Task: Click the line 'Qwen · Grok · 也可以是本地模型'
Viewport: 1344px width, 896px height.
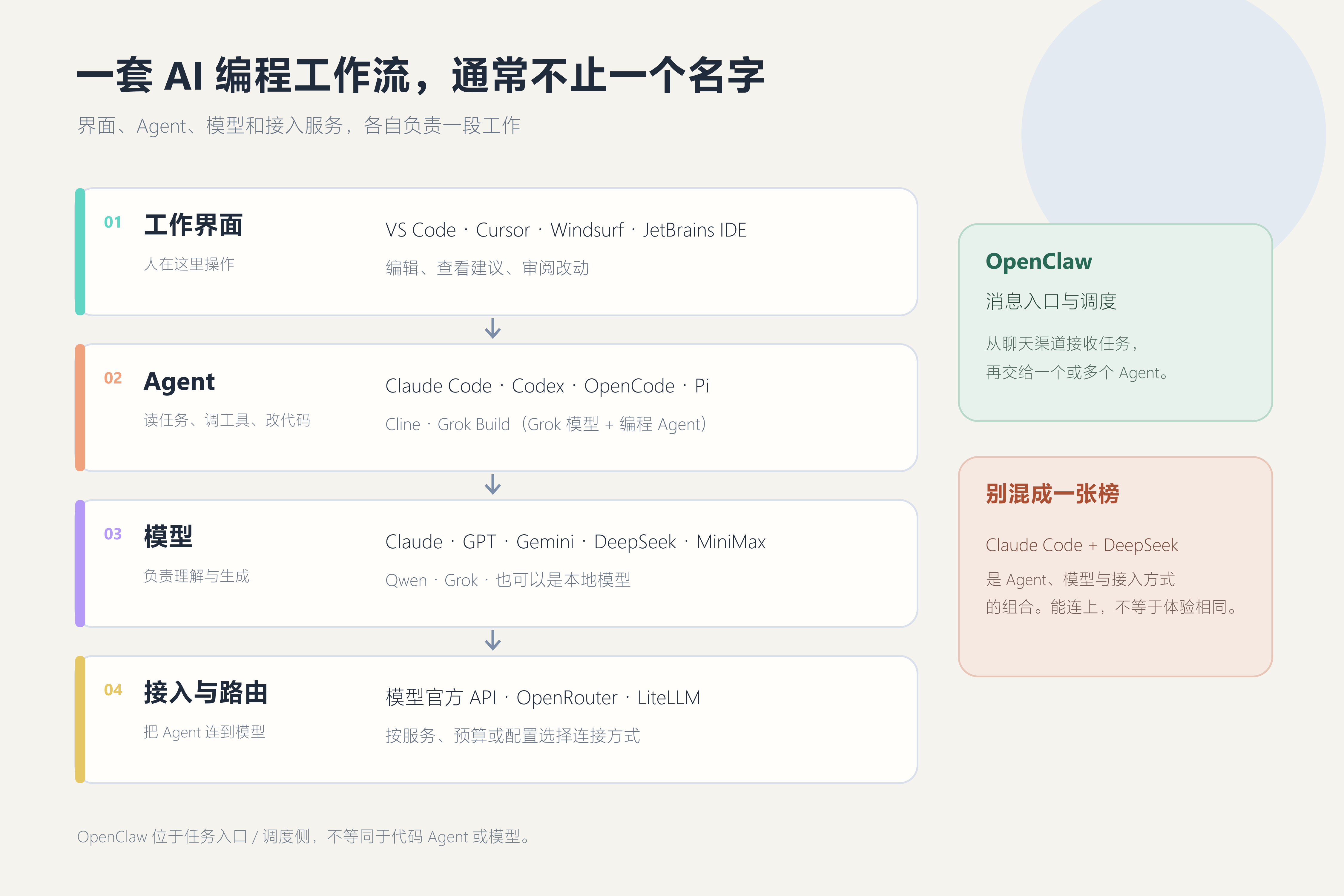Action: tap(508, 580)
